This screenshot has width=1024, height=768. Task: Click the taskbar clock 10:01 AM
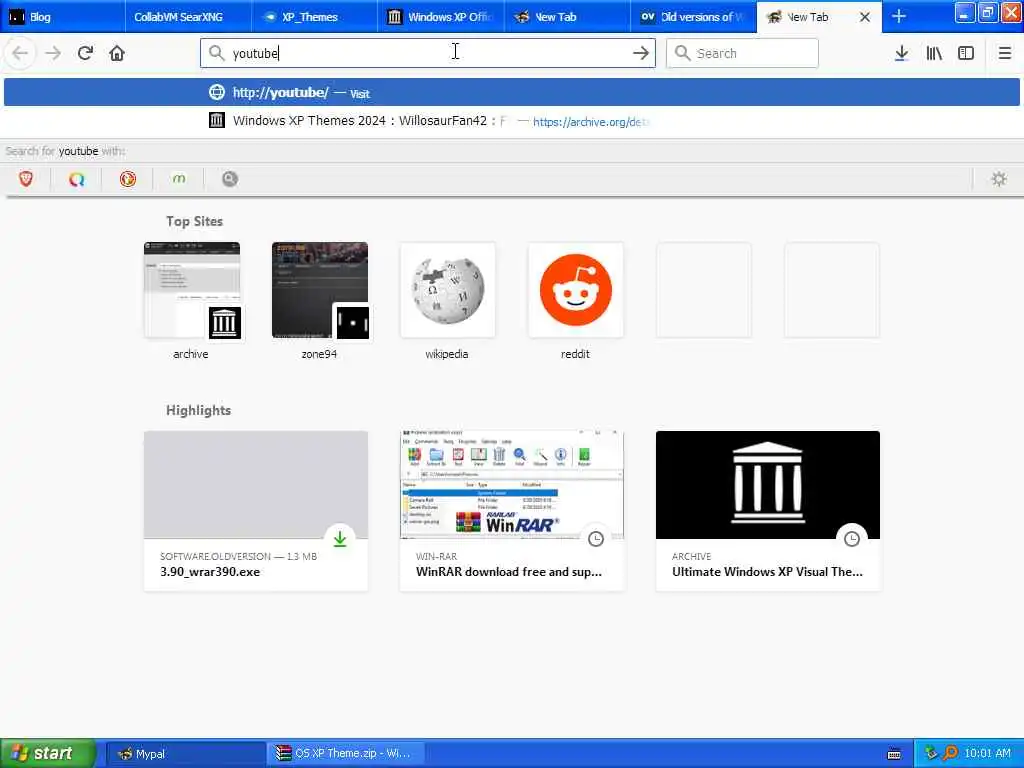point(987,754)
